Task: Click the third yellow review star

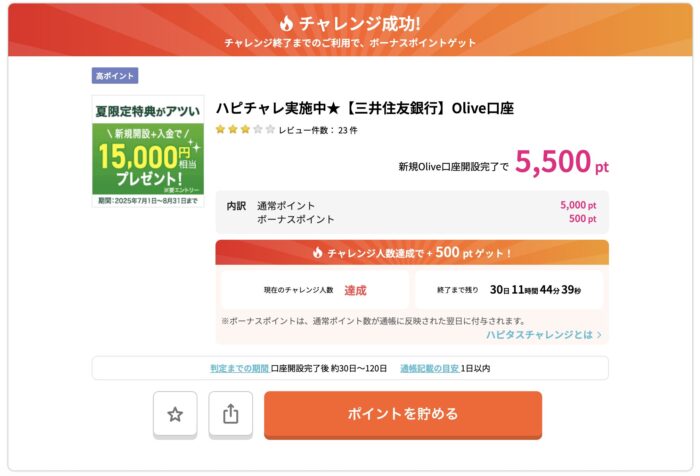Action: (x=245, y=129)
